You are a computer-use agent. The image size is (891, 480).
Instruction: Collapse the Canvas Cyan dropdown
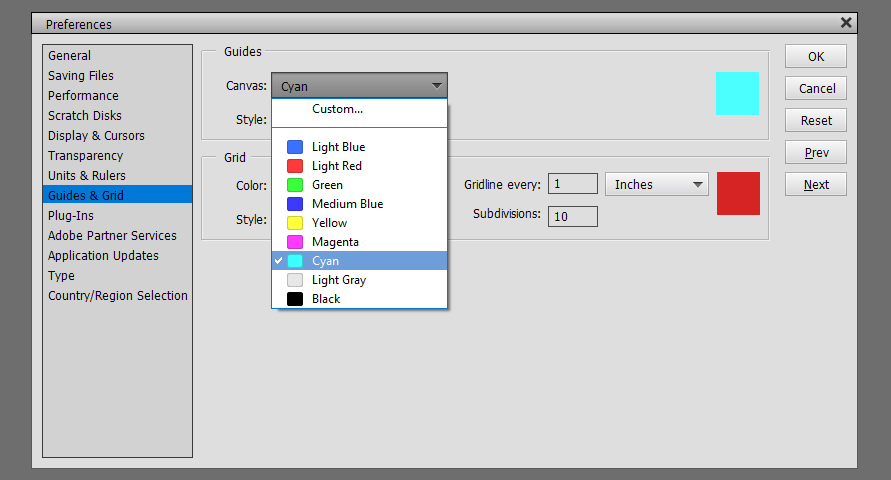click(359, 86)
